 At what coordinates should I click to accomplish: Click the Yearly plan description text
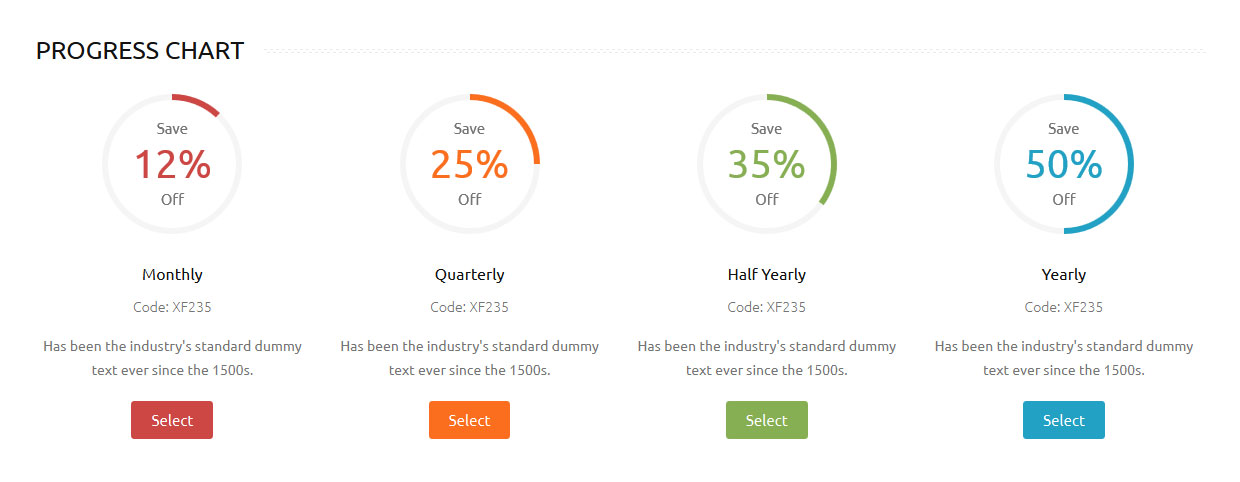[x=1063, y=358]
